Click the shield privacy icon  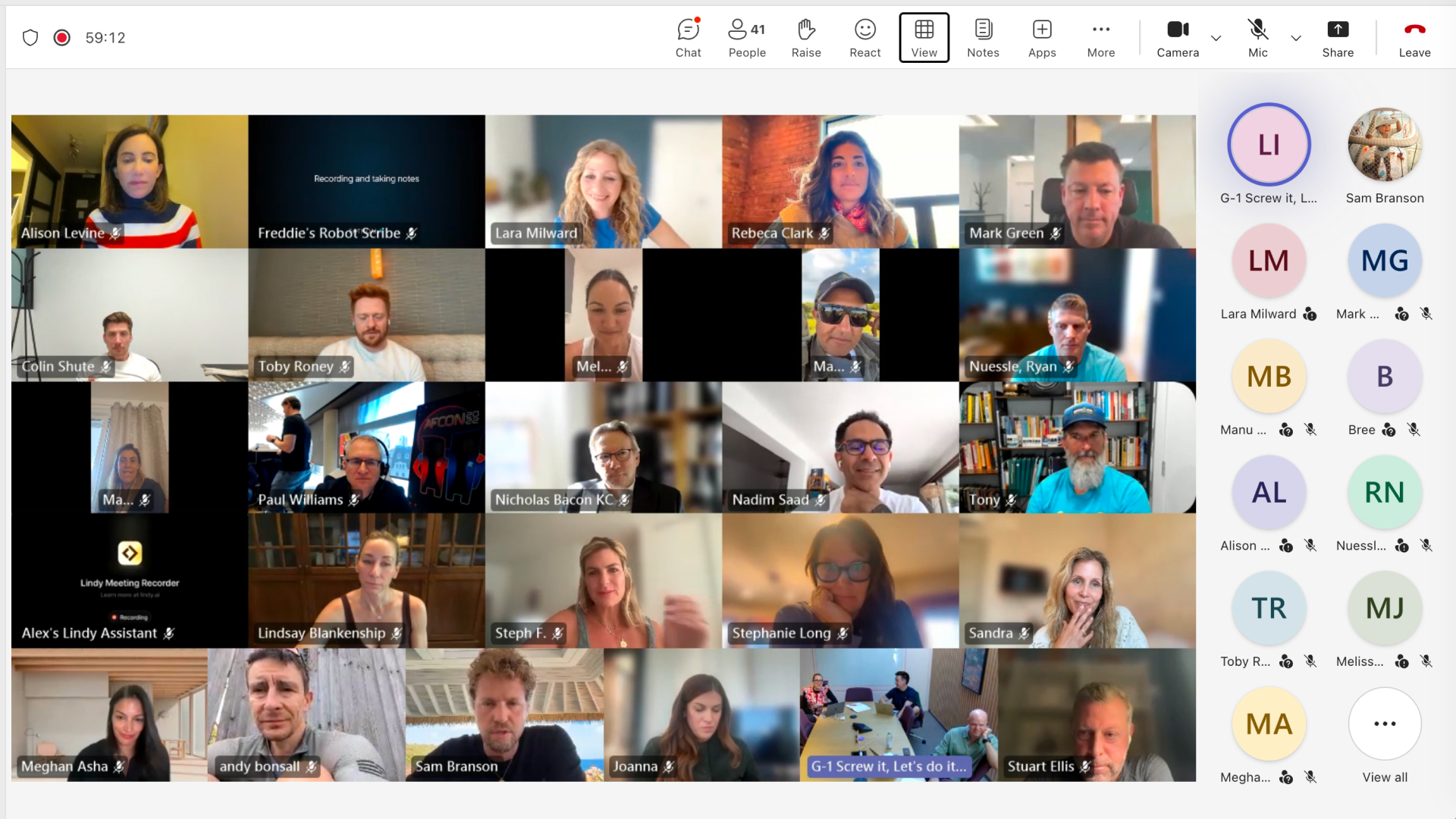(x=30, y=38)
